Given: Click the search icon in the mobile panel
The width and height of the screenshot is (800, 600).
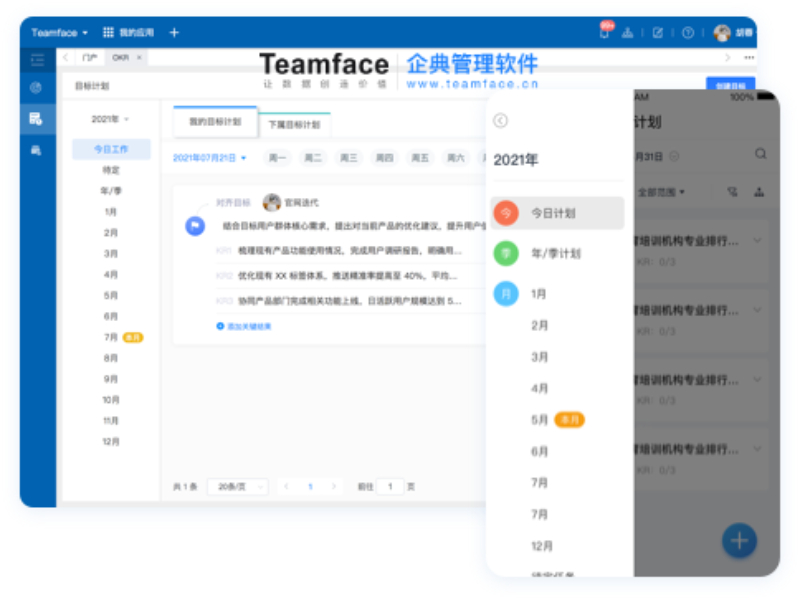Looking at the screenshot, I should 760,153.
